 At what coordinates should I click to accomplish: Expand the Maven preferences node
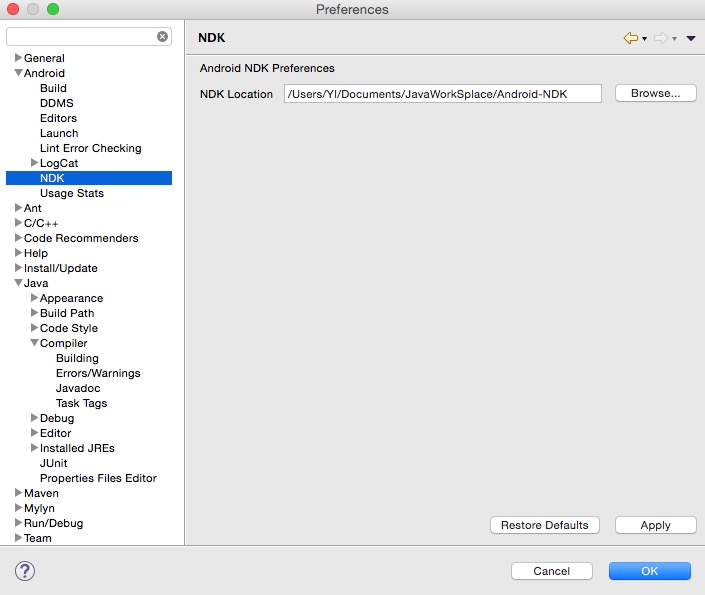(x=18, y=493)
